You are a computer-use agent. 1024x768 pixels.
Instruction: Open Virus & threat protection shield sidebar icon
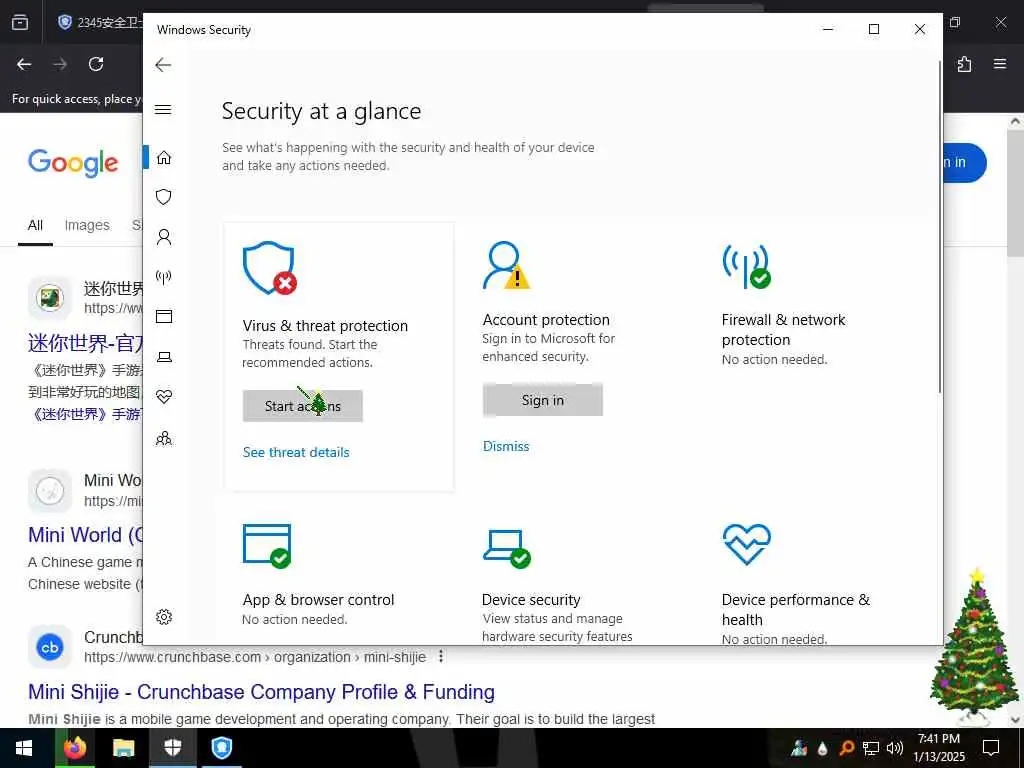pos(164,197)
